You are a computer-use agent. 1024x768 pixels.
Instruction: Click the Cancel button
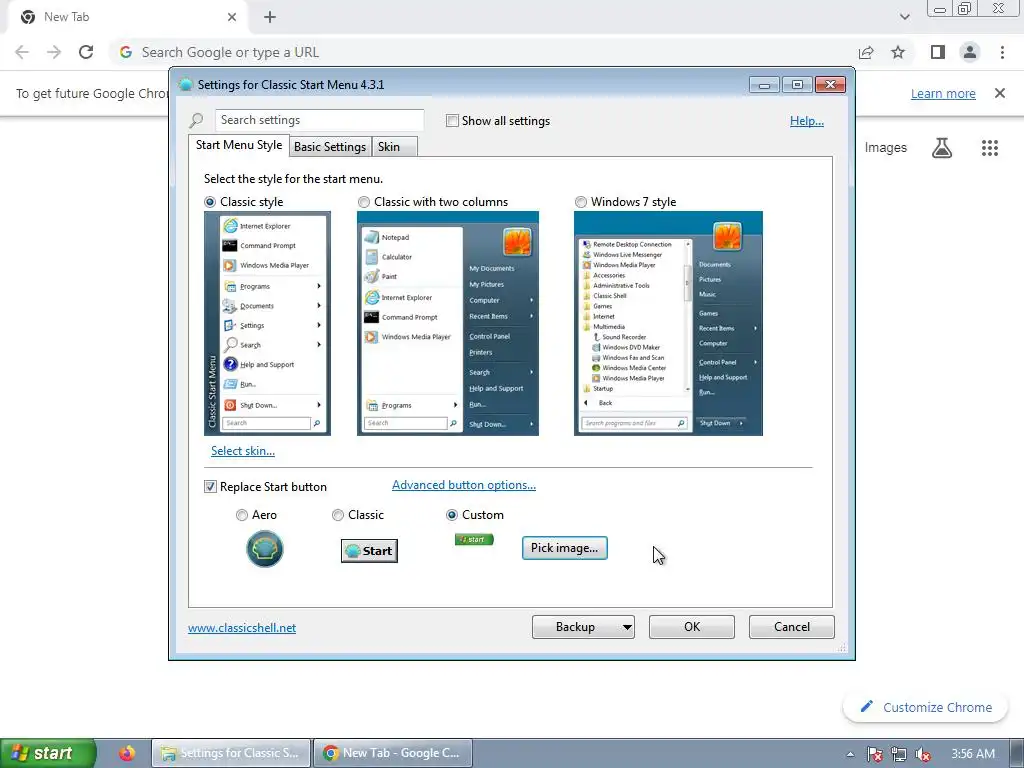(x=792, y=627)
